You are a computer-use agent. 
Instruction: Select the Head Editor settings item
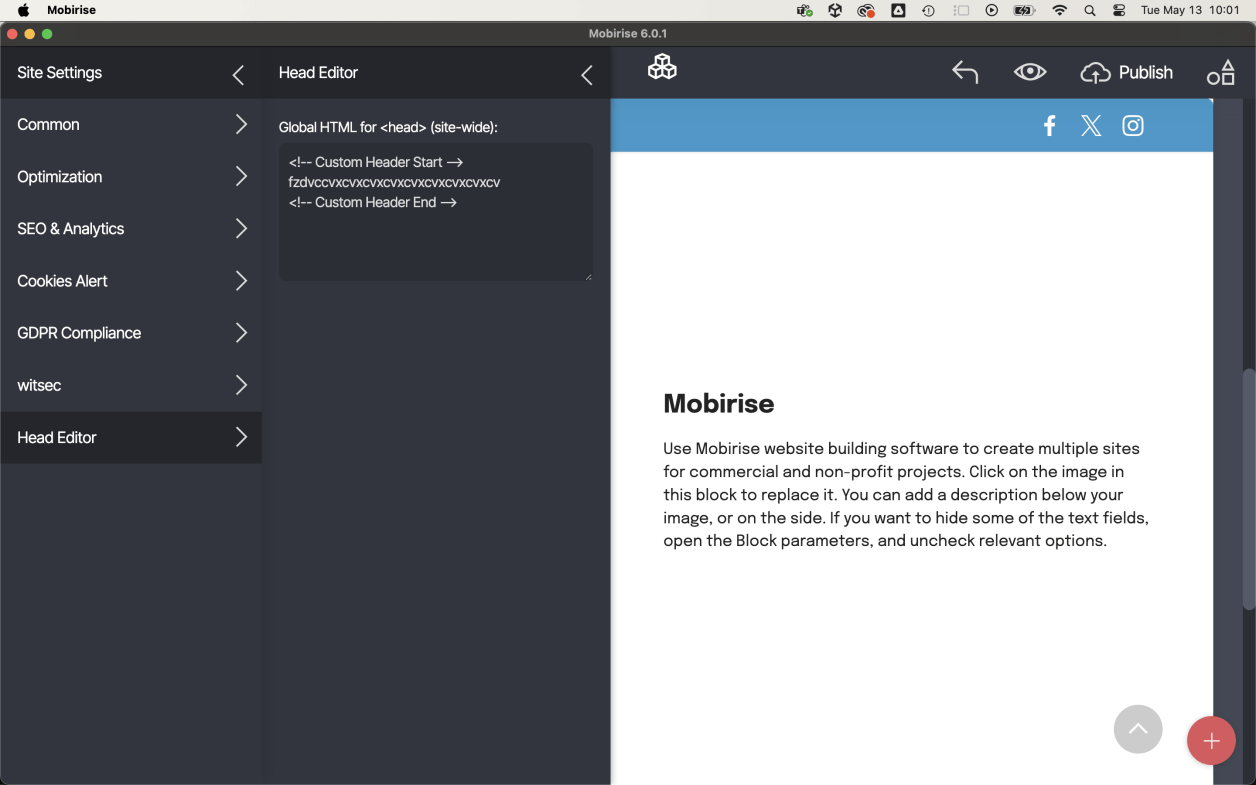[131, 437]
